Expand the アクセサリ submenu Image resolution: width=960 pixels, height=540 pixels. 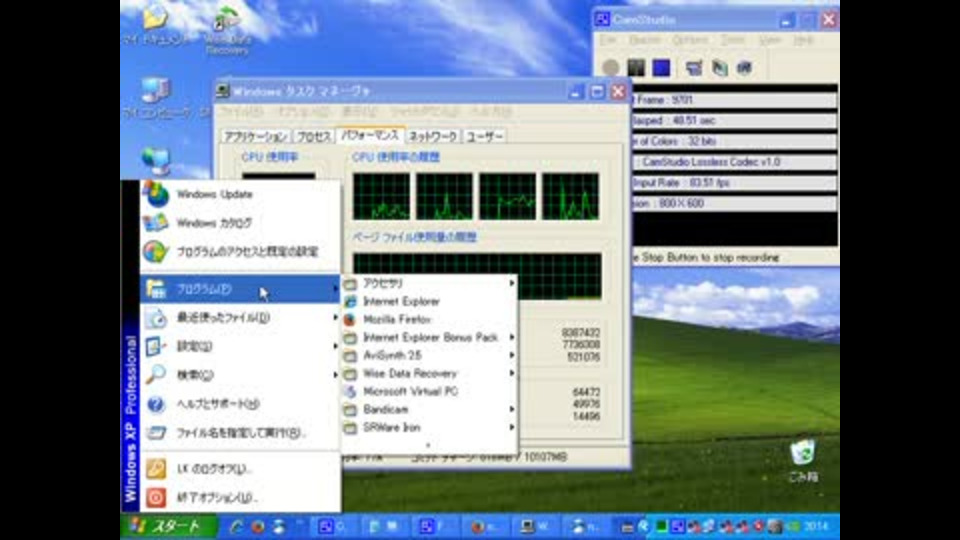[x=430, y=283]
